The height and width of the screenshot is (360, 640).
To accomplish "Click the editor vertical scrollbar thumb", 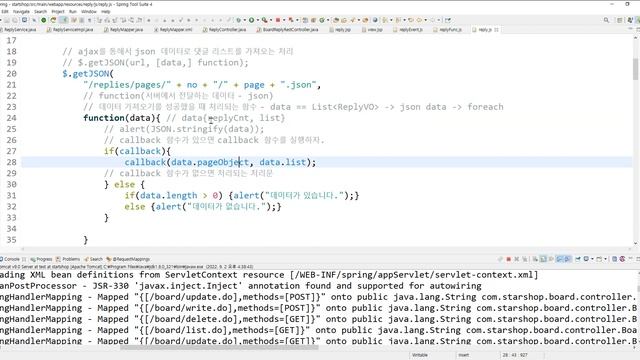I will (x=636, y=69).
